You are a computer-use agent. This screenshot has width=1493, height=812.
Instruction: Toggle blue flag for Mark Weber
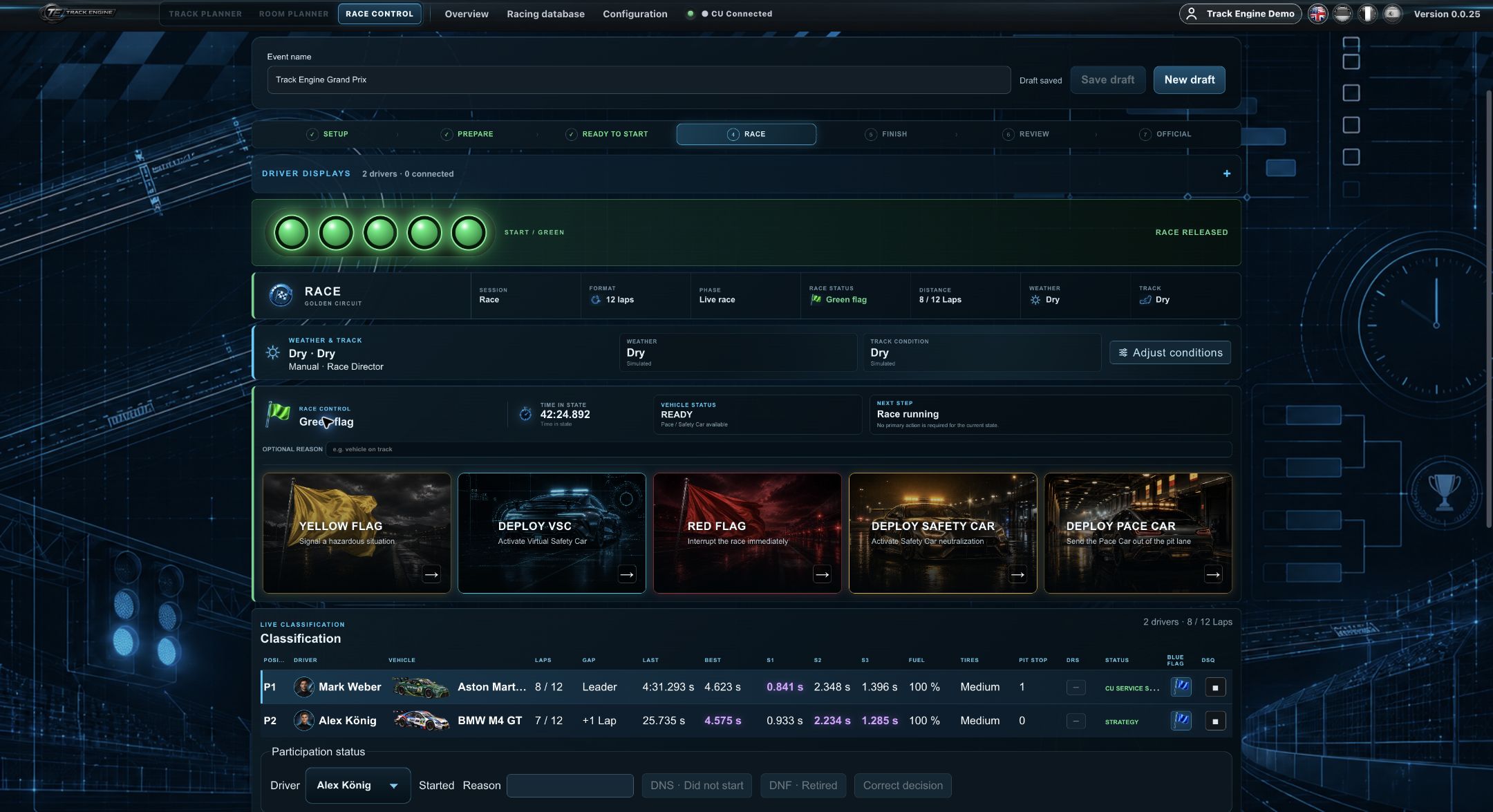pos(1181,687)
